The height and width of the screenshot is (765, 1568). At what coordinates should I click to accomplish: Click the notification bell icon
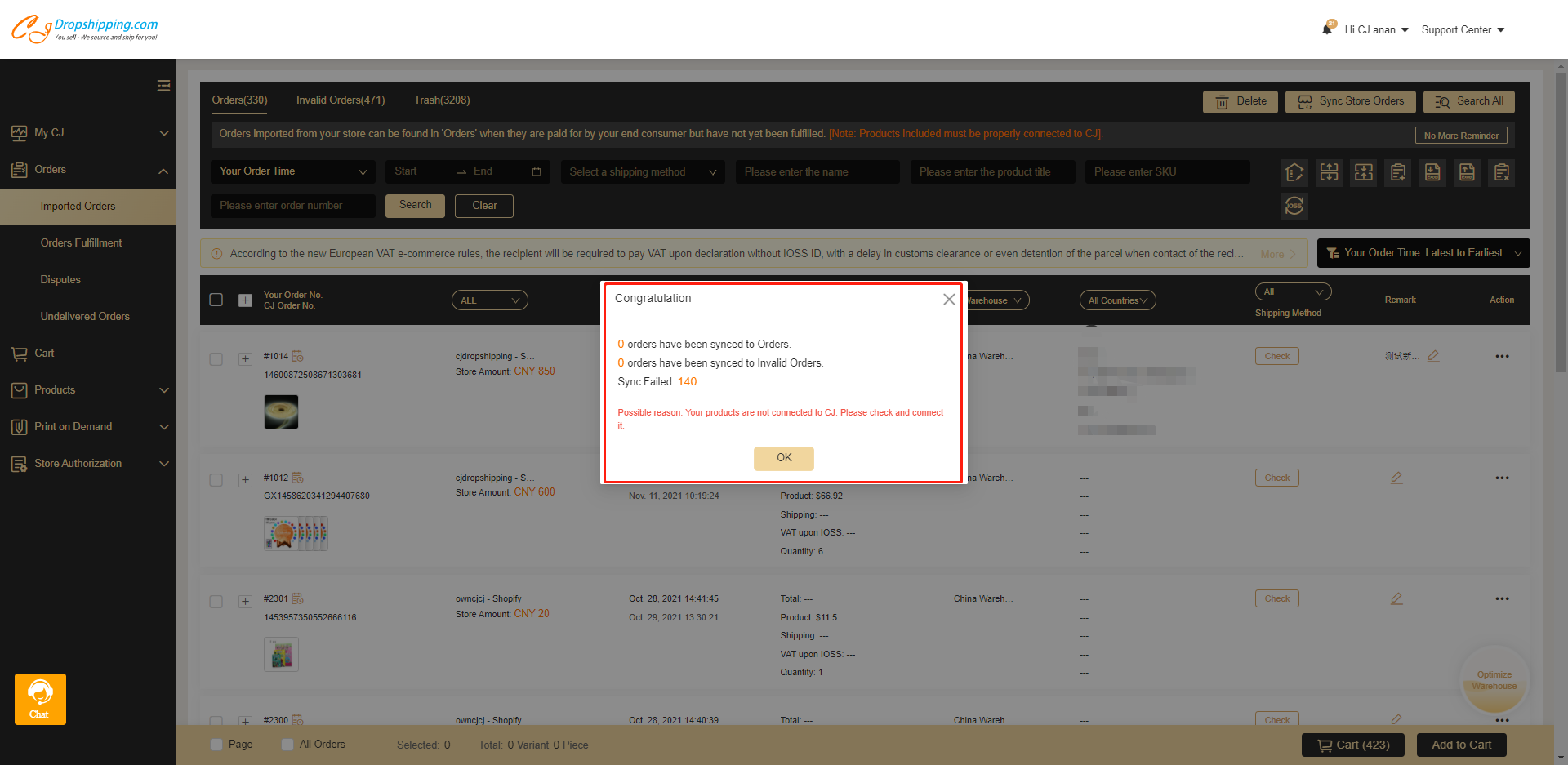click(1327, 29)
